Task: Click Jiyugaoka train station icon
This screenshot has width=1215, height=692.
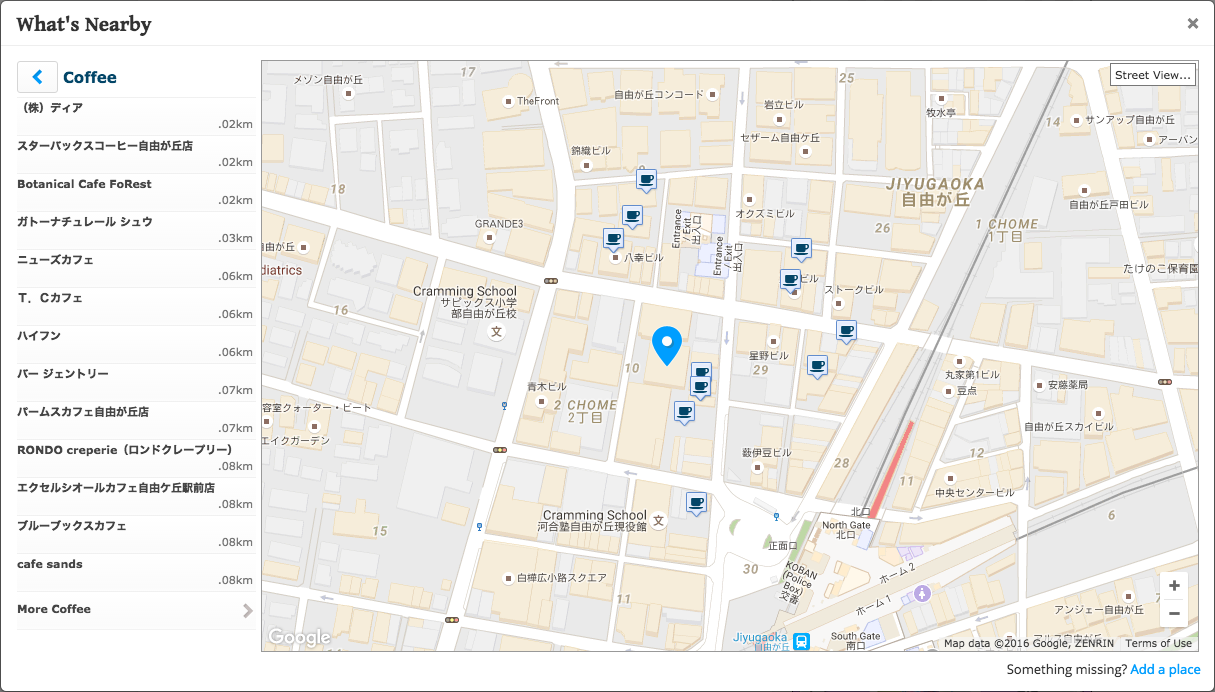Action: pyautogui.click(x=801, y=639)
